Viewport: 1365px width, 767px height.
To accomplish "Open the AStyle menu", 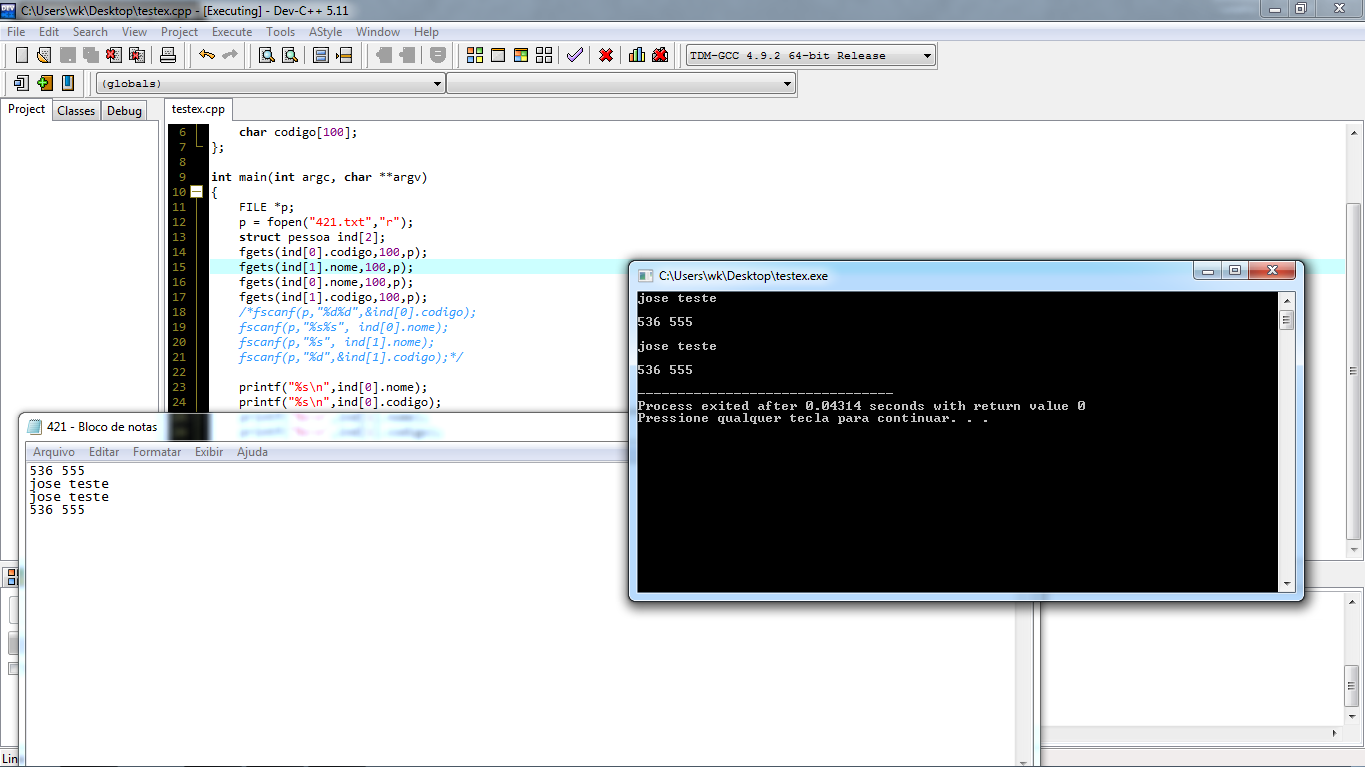I will [326, 32].
